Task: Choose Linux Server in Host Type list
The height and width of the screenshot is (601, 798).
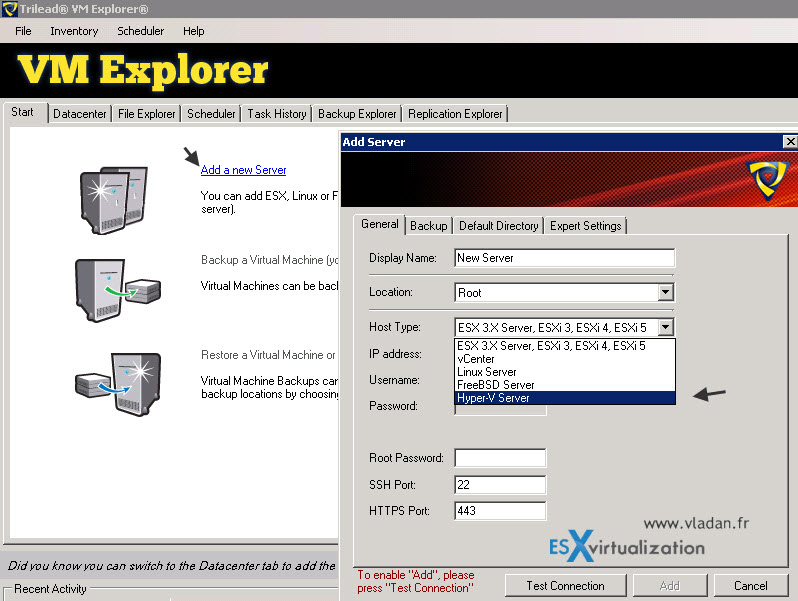Action: pos(564,372)
